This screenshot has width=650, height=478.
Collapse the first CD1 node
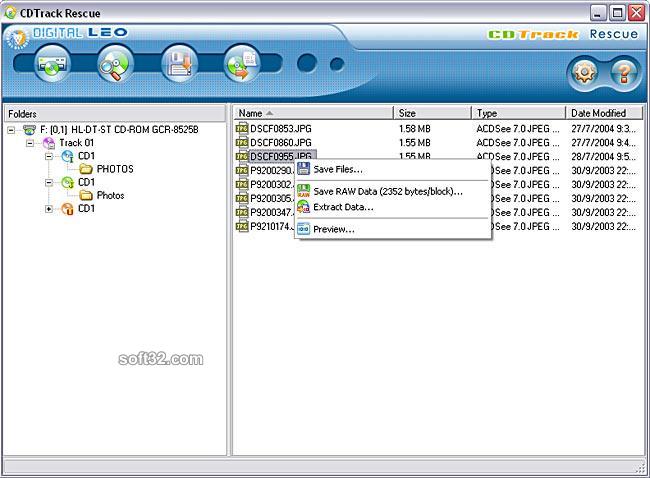pyautogui.click(x=49, y=156)
